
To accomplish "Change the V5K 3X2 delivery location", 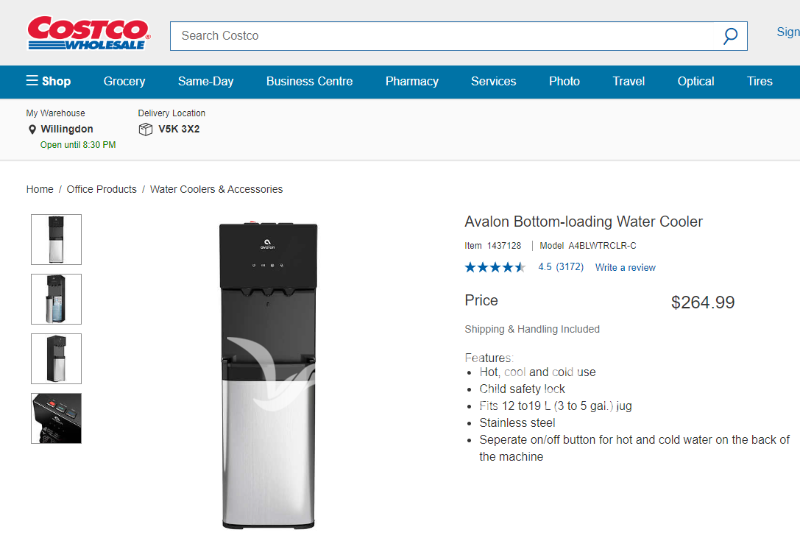I will [178, 129].
